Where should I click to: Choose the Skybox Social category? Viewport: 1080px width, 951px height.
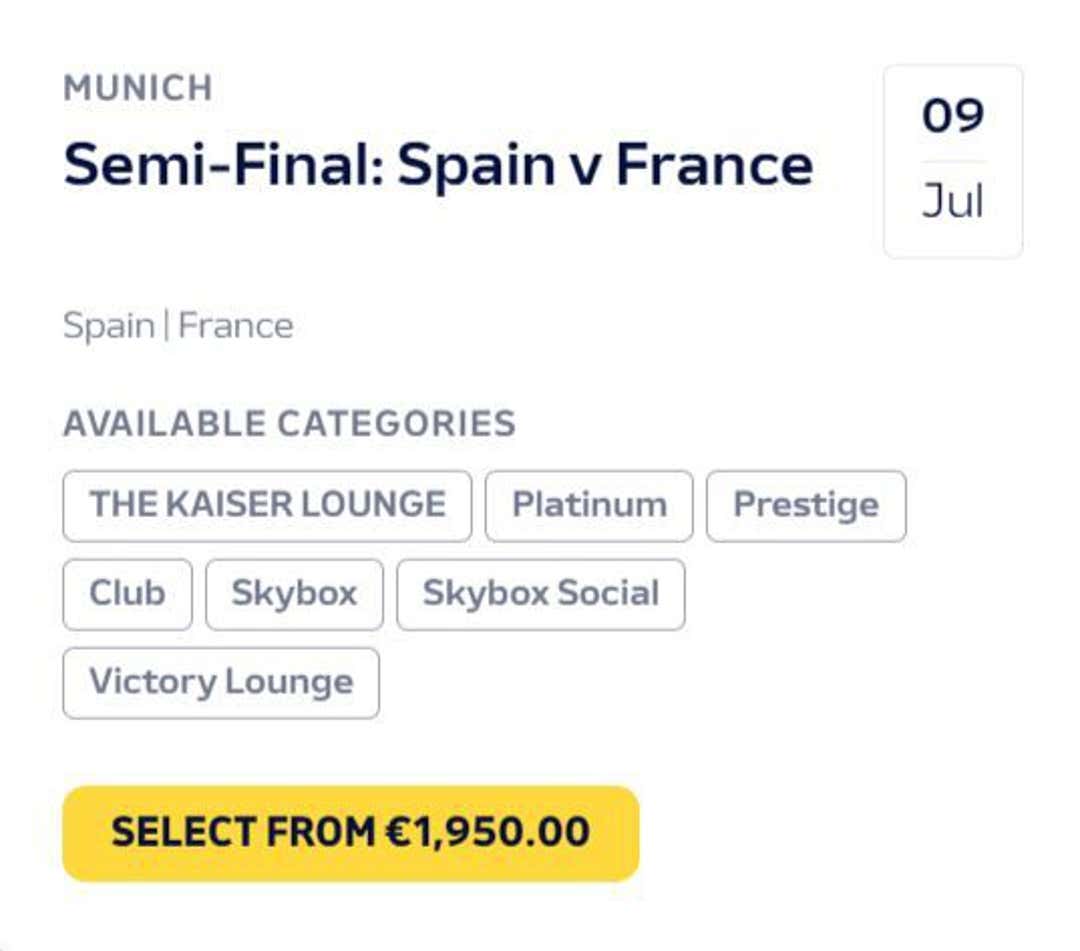(x=540, y=594)
